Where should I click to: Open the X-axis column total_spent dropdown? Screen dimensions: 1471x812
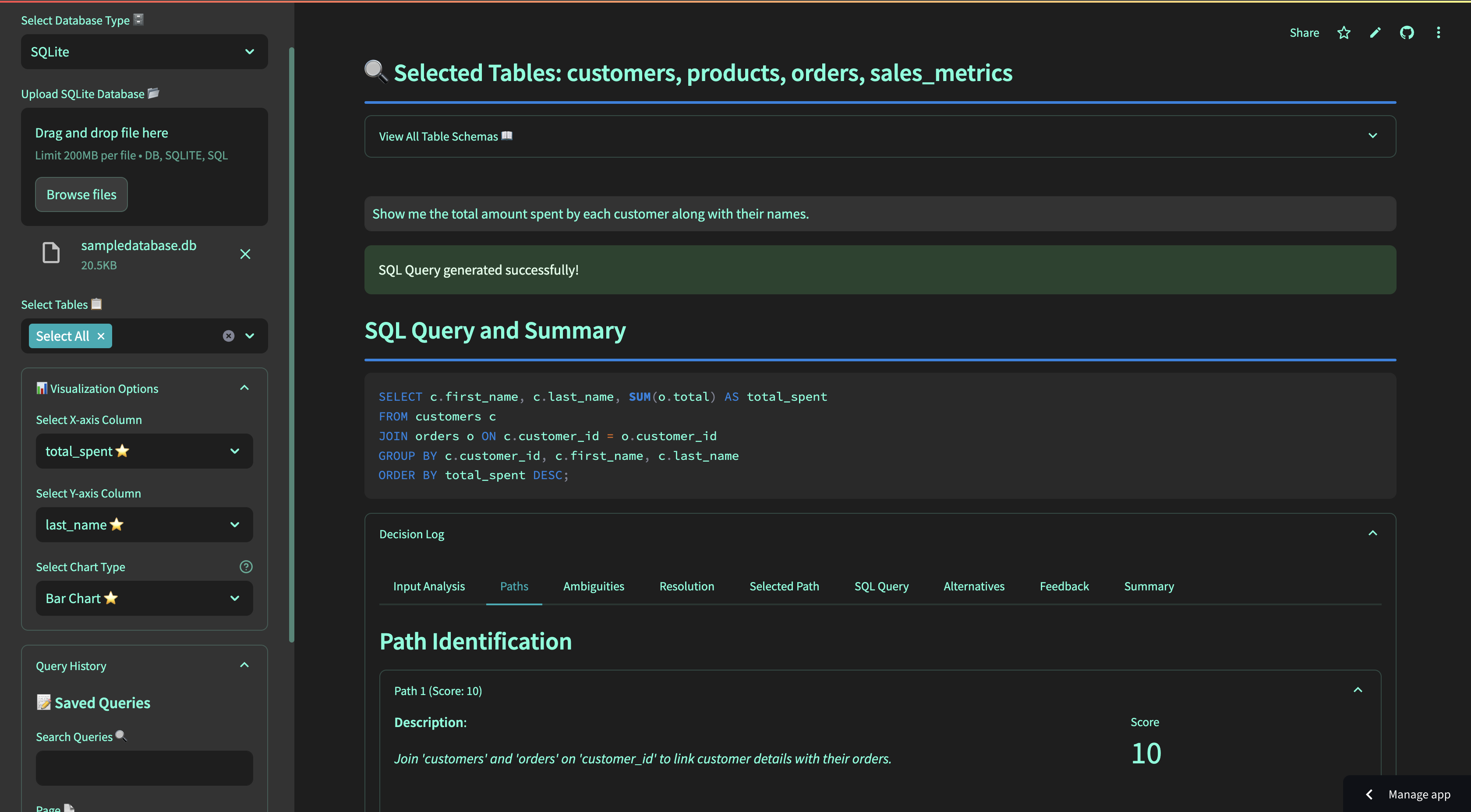click(144, 451)
